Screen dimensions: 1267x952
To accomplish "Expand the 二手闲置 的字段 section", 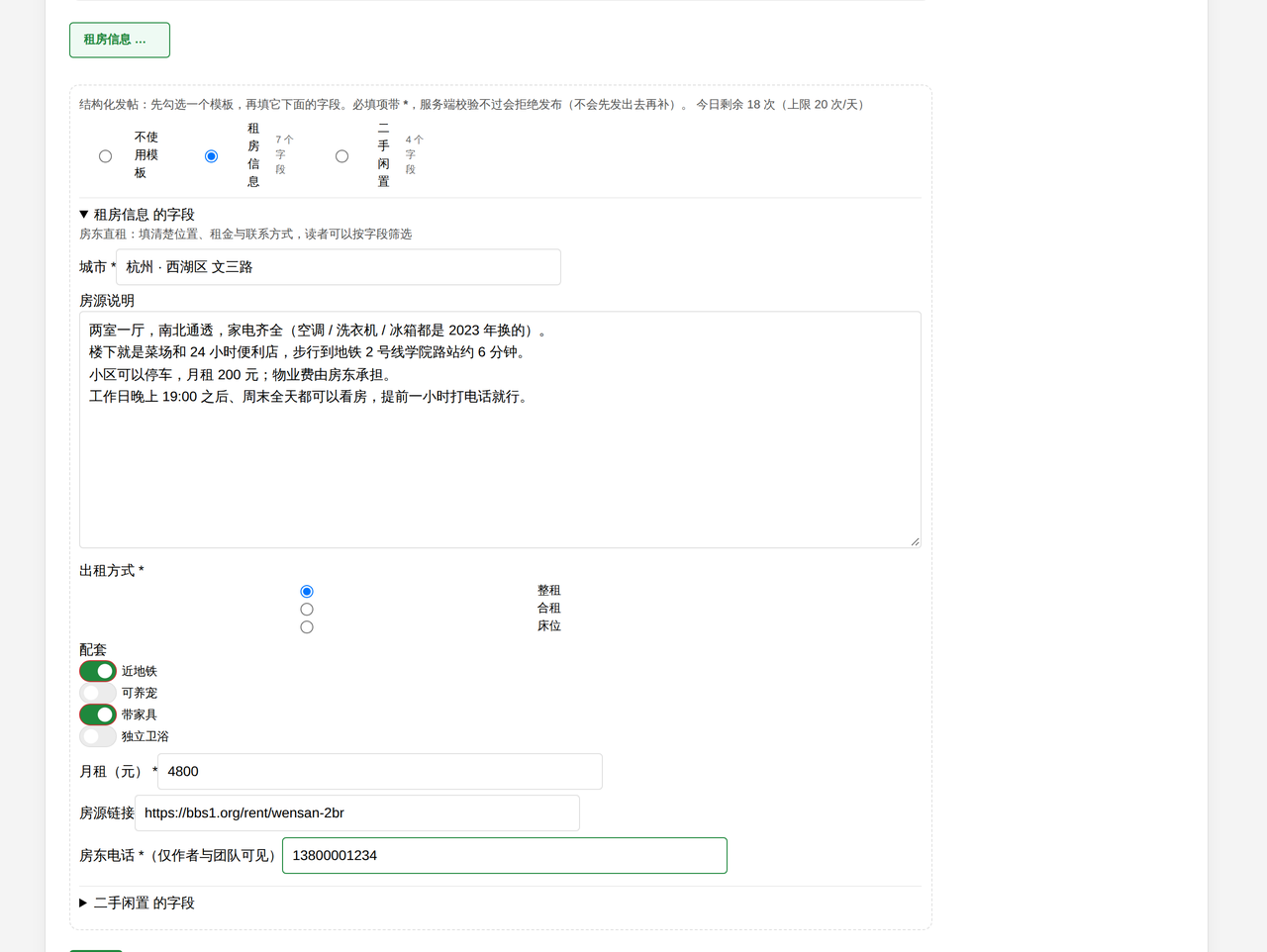I will click(137, 904).
